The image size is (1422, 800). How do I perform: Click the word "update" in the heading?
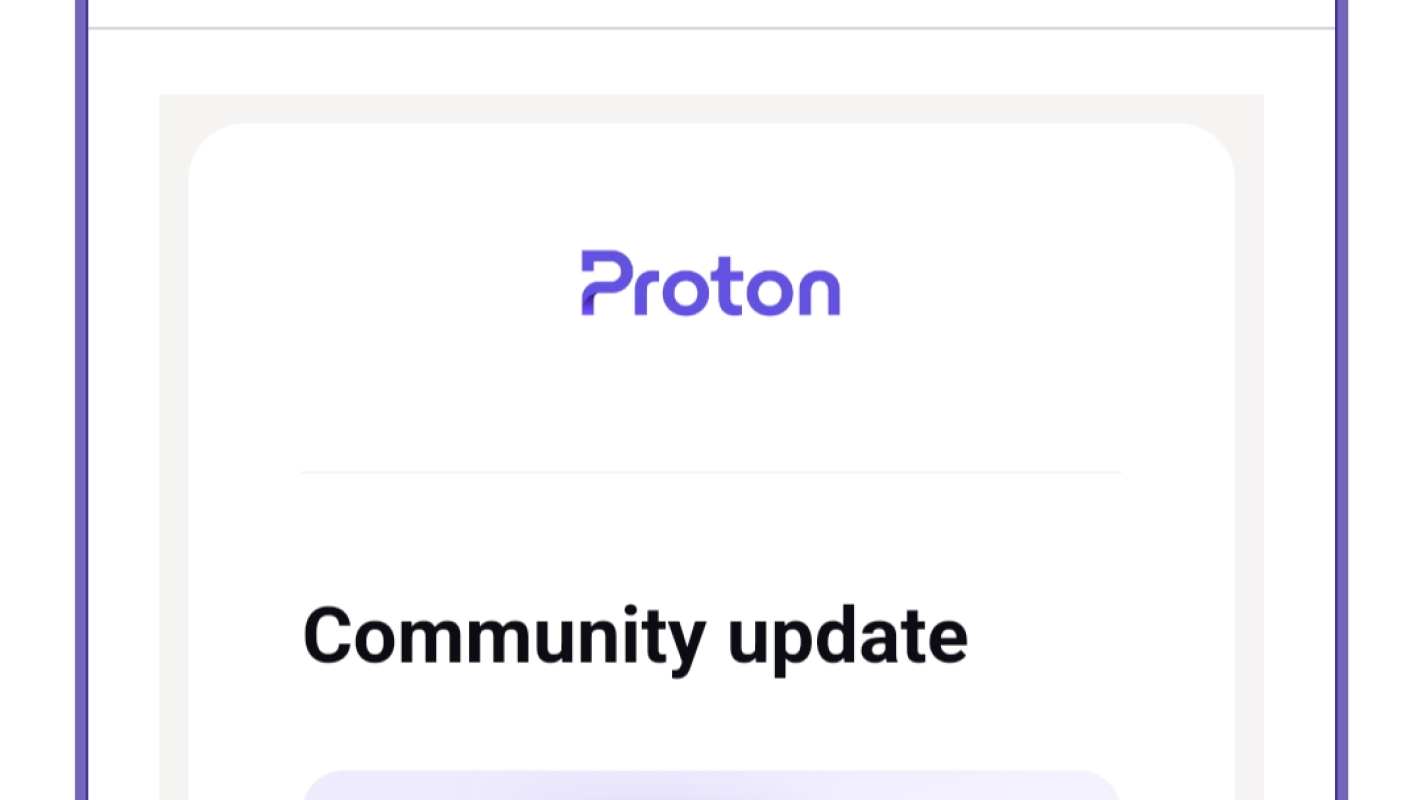point(846,636)
